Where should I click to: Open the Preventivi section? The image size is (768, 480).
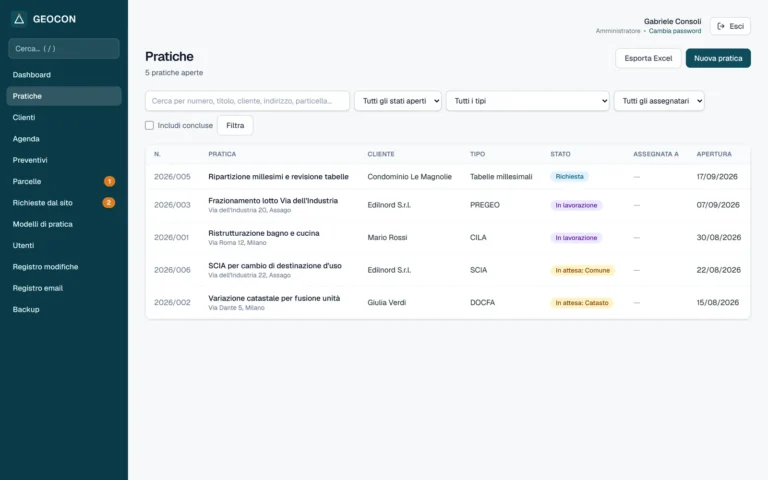(x=64, y=160)
